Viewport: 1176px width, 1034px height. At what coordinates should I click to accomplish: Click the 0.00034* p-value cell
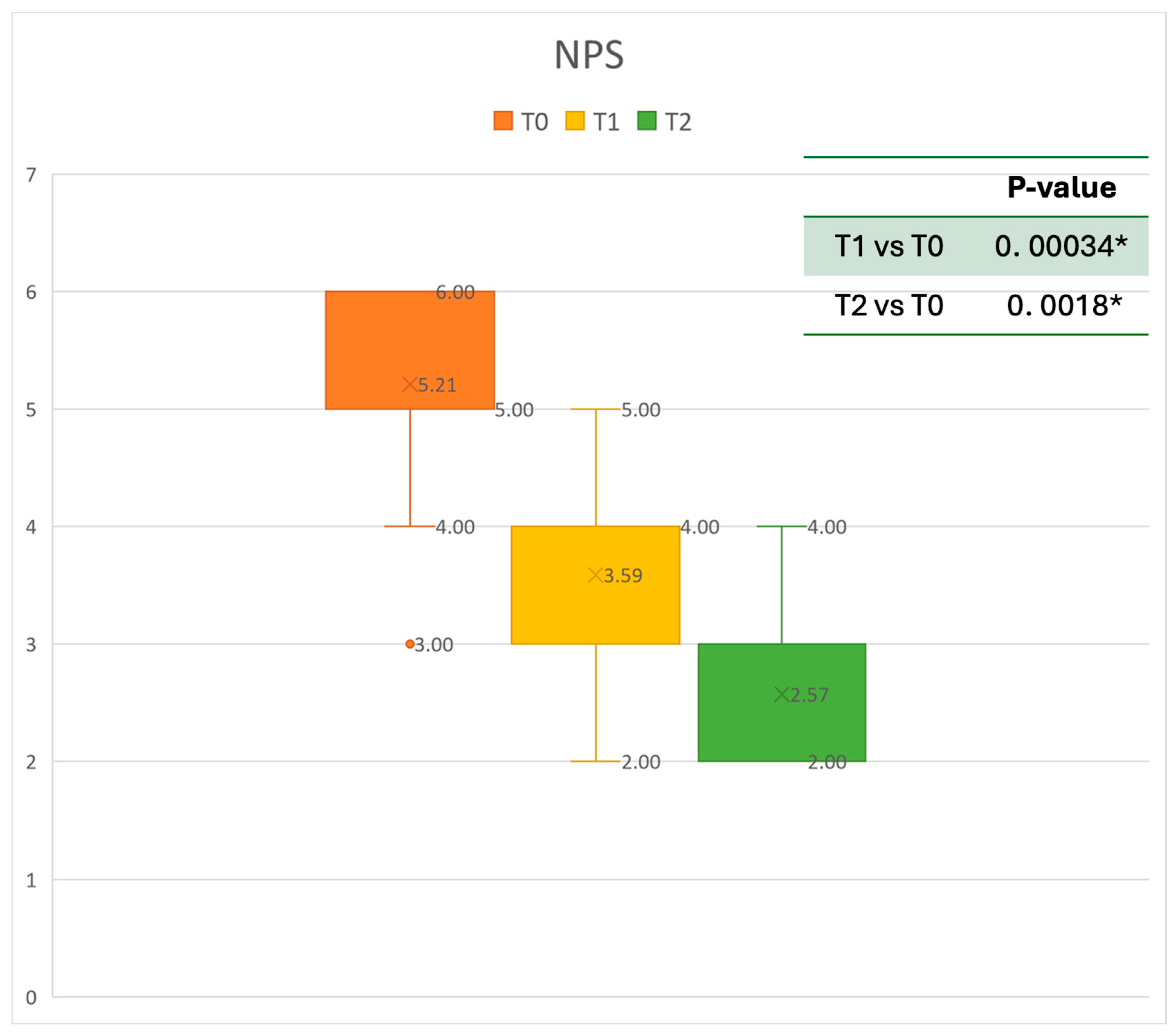(1060, 246)
